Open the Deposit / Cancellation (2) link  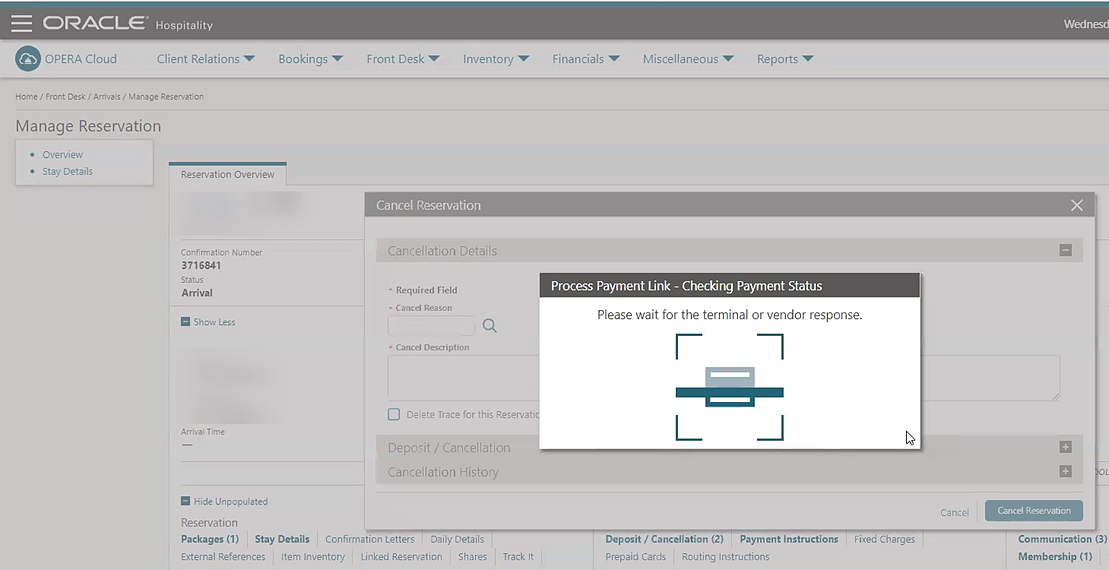point(664,539)
